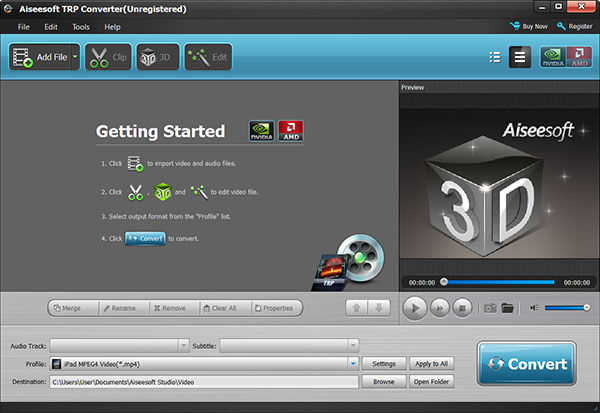Image resolution: width=600 pixels, height=413 pixels.
Task: Open the Edit menu
Action: pos(51,27)
